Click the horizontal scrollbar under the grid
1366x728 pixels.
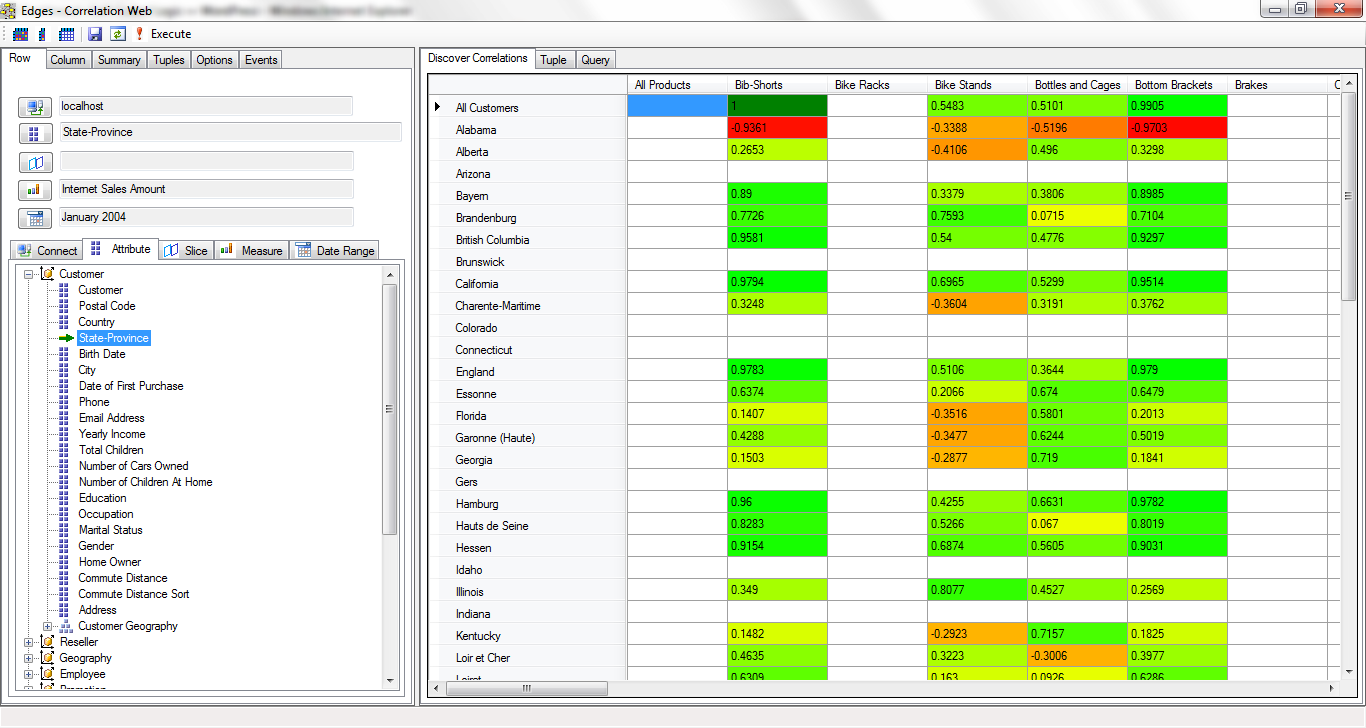(520, 689)
